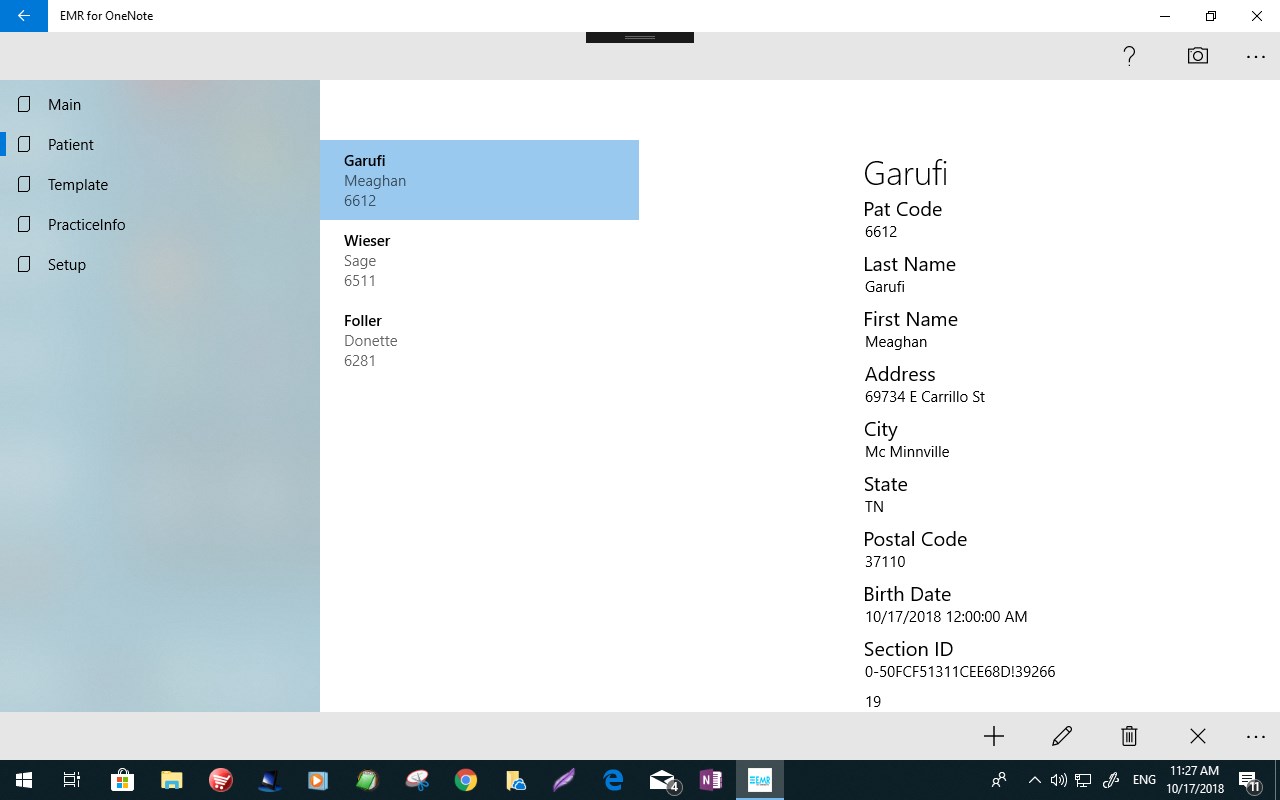Add a new patient record

tap(993, 736)
